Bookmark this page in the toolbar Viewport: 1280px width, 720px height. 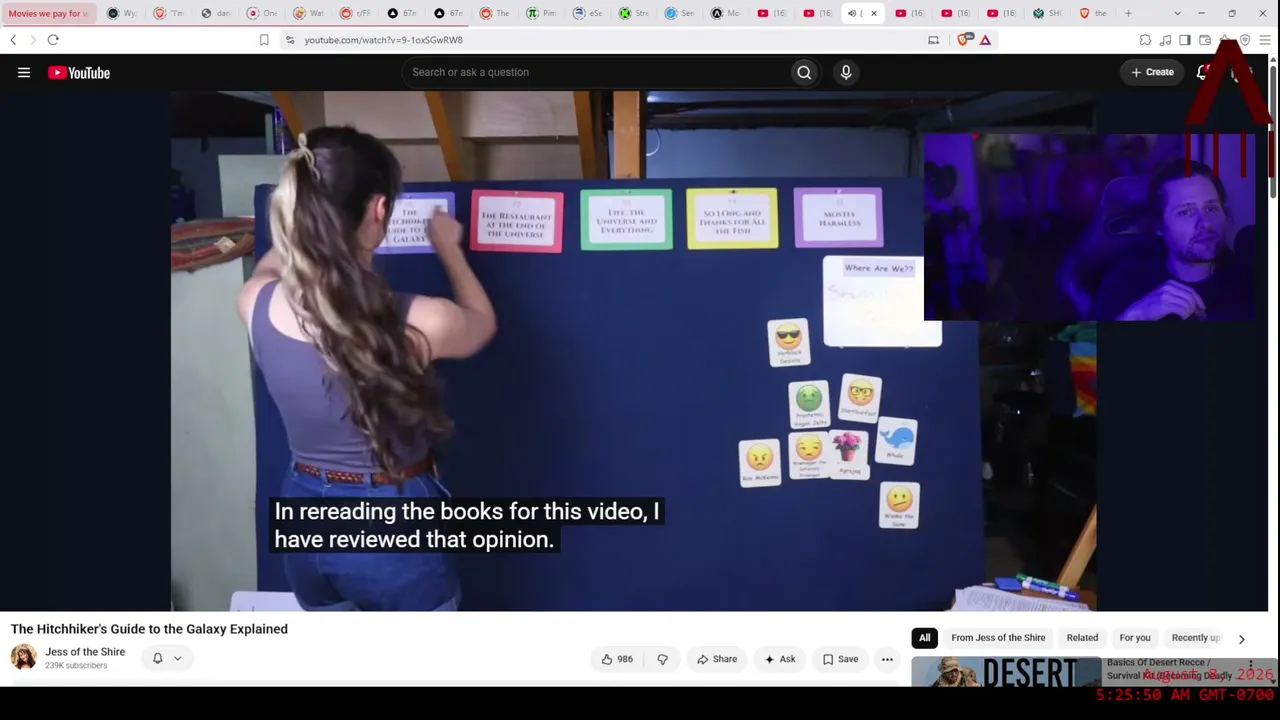264,40
